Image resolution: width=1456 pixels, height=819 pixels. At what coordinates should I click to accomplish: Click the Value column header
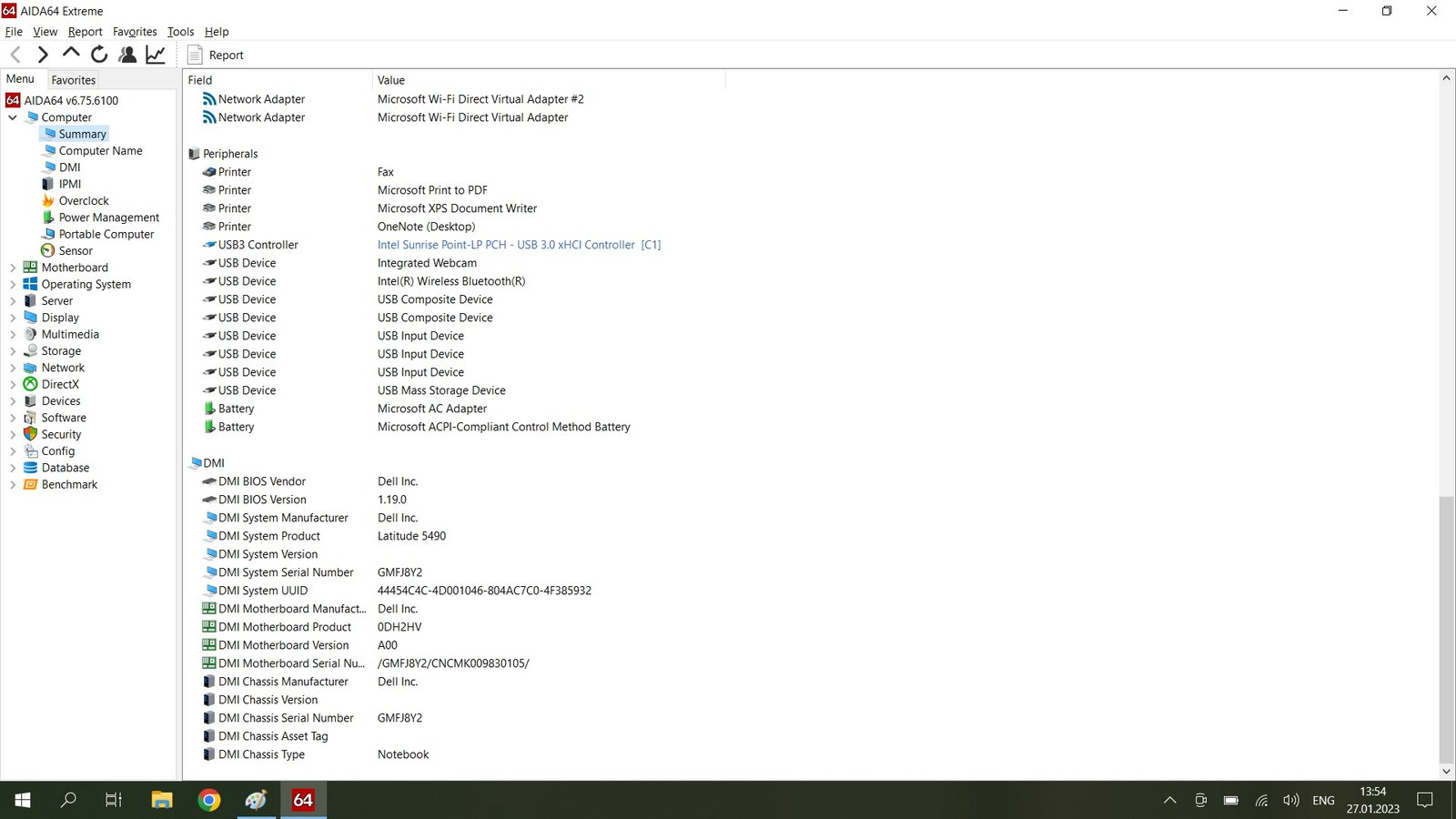tap(391, 80)
